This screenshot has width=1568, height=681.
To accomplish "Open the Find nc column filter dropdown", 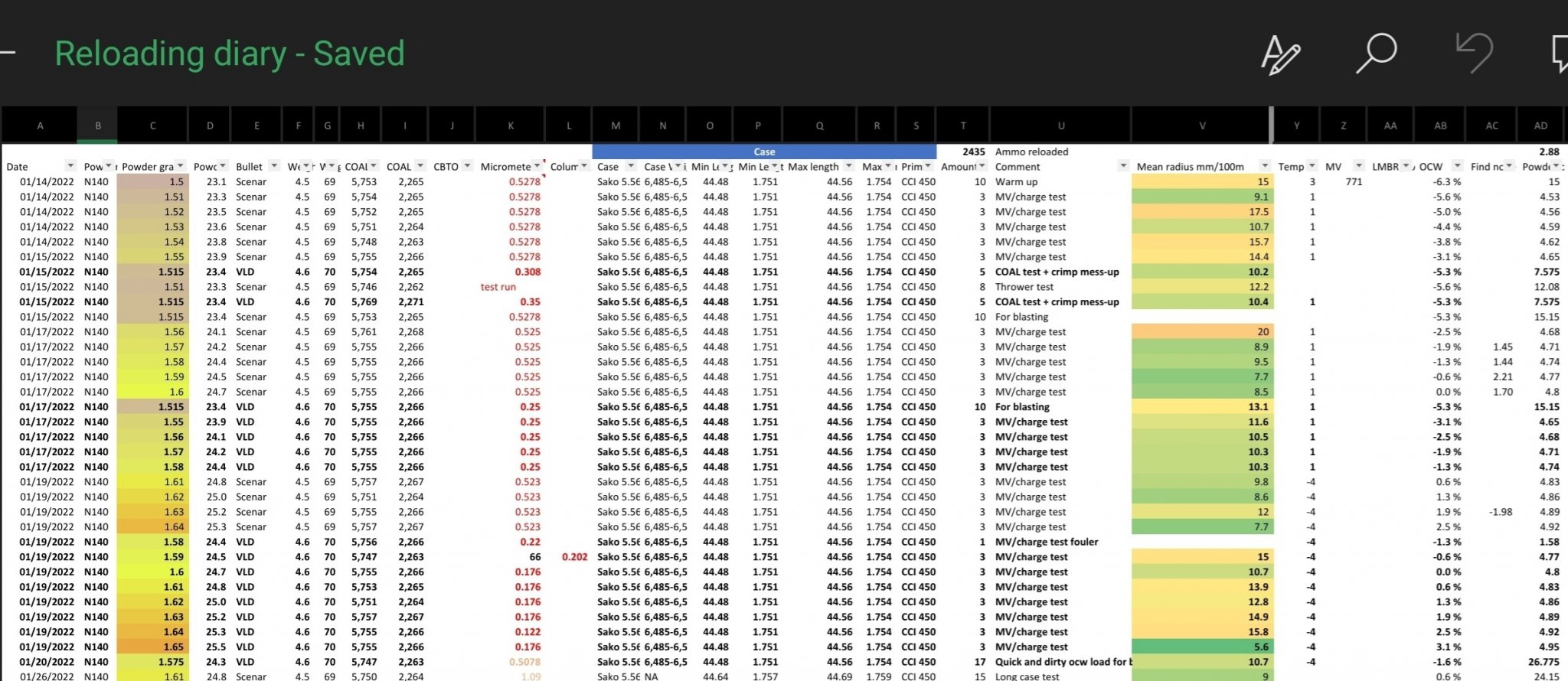I will [x=1510, y=166].
